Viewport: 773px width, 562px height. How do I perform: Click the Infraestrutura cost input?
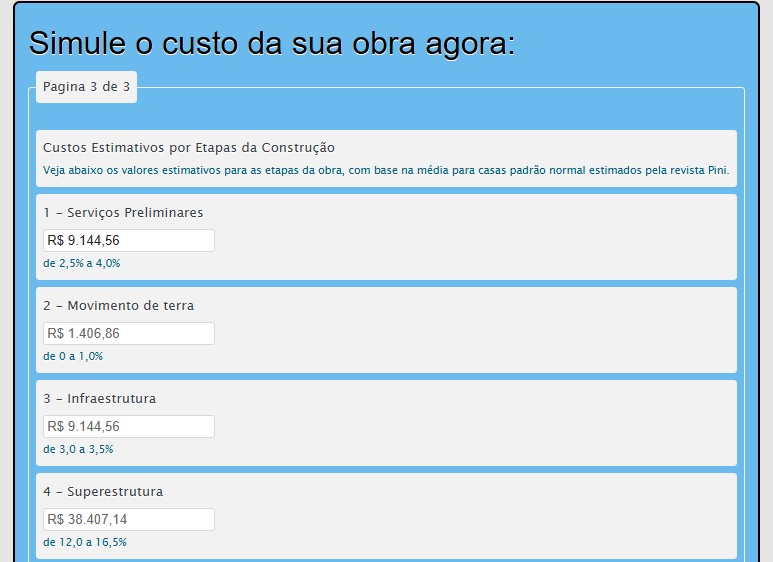coord(129,426)
